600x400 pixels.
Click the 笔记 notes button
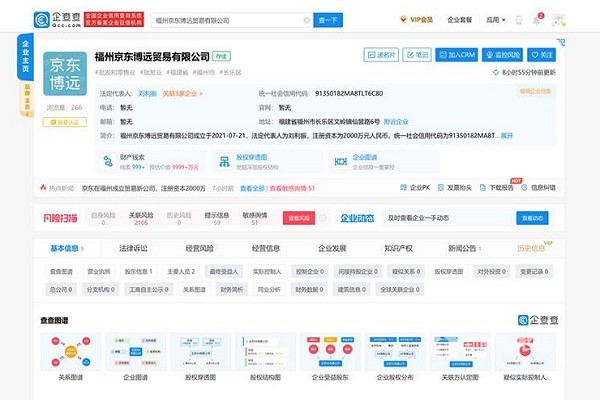(417, 55)
